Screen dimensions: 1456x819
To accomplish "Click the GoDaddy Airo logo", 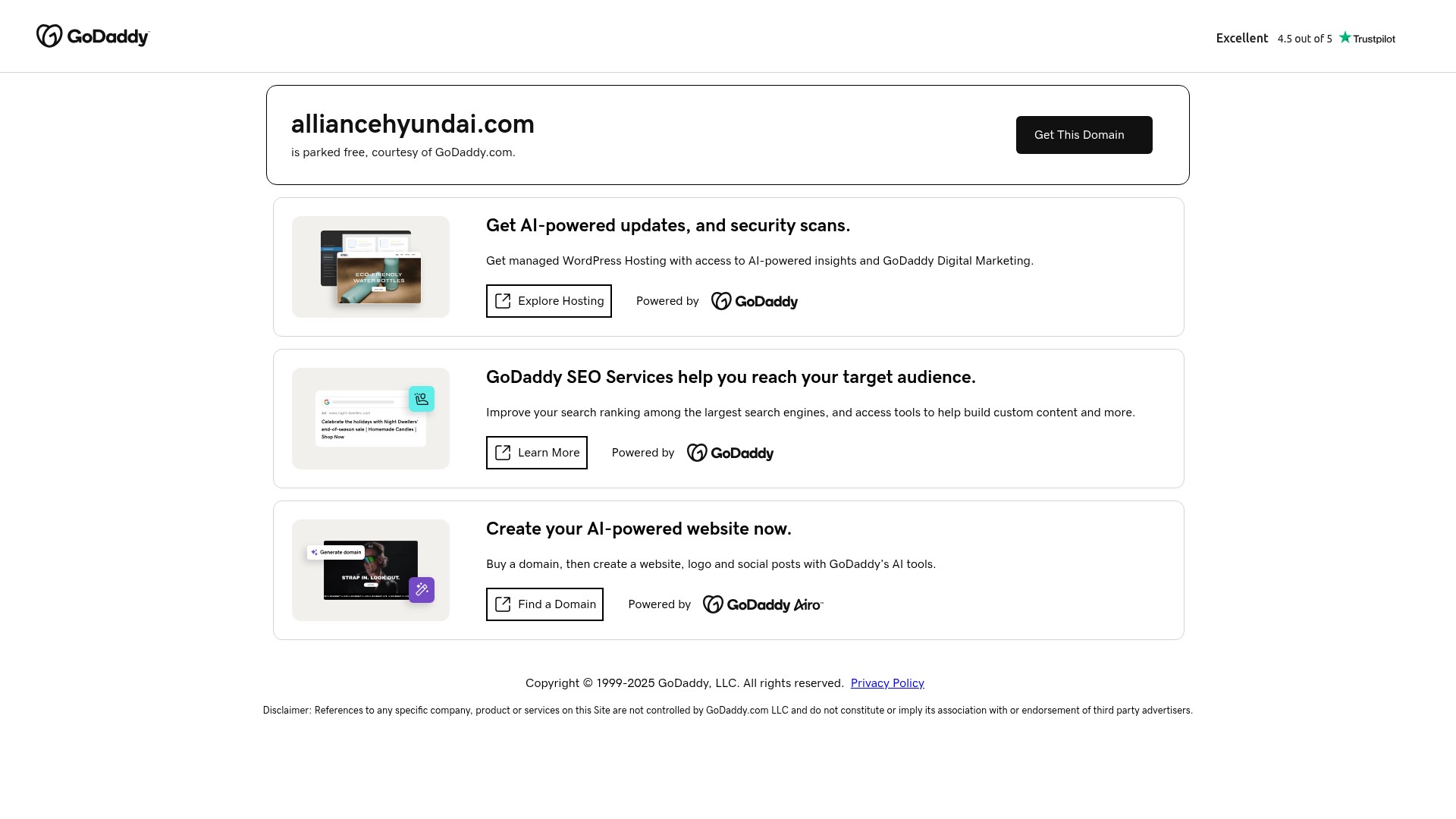I will click(763, 604).
